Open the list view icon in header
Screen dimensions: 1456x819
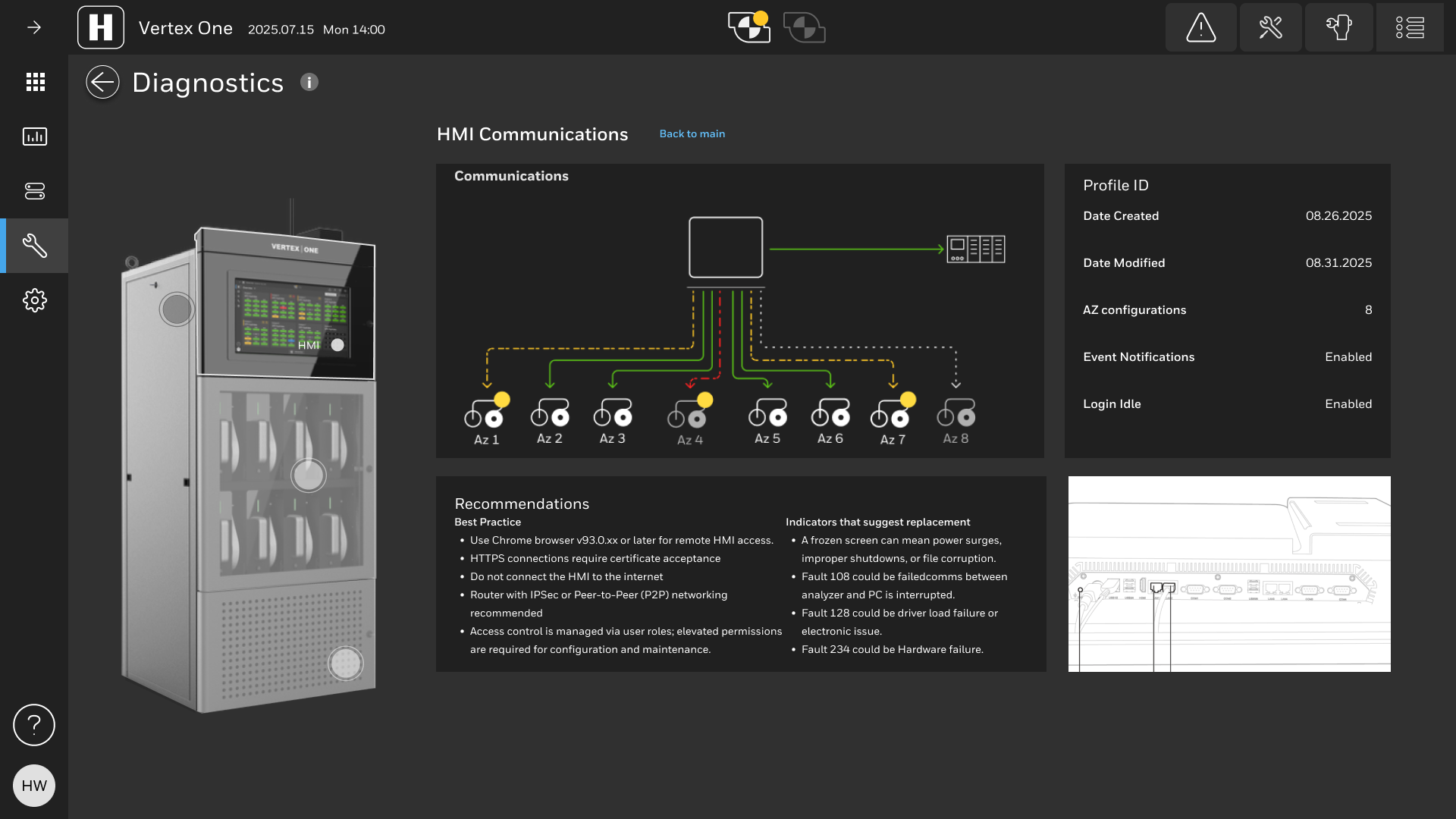1410,28
